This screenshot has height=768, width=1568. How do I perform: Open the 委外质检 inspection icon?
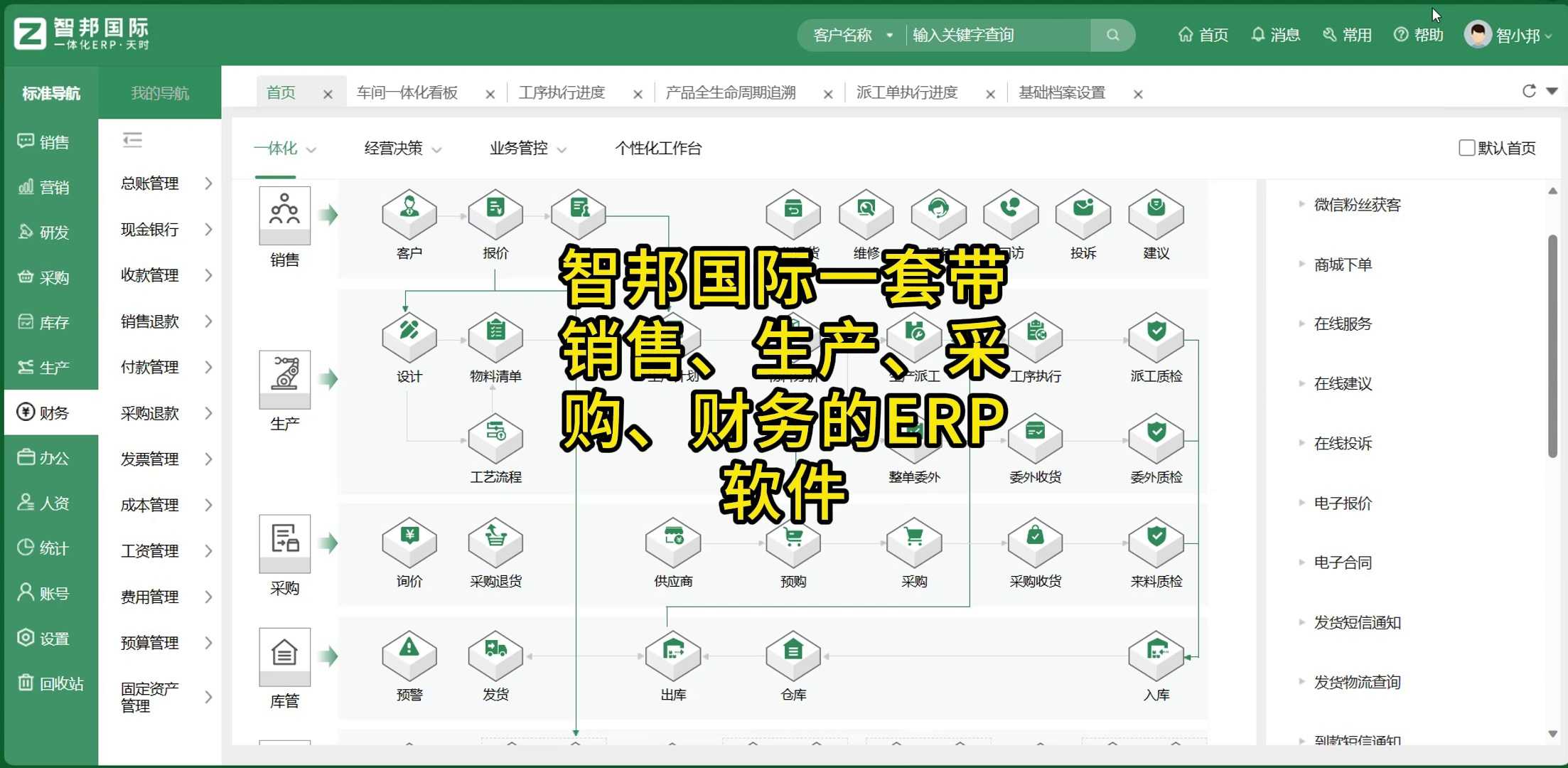coord(1156,438)
